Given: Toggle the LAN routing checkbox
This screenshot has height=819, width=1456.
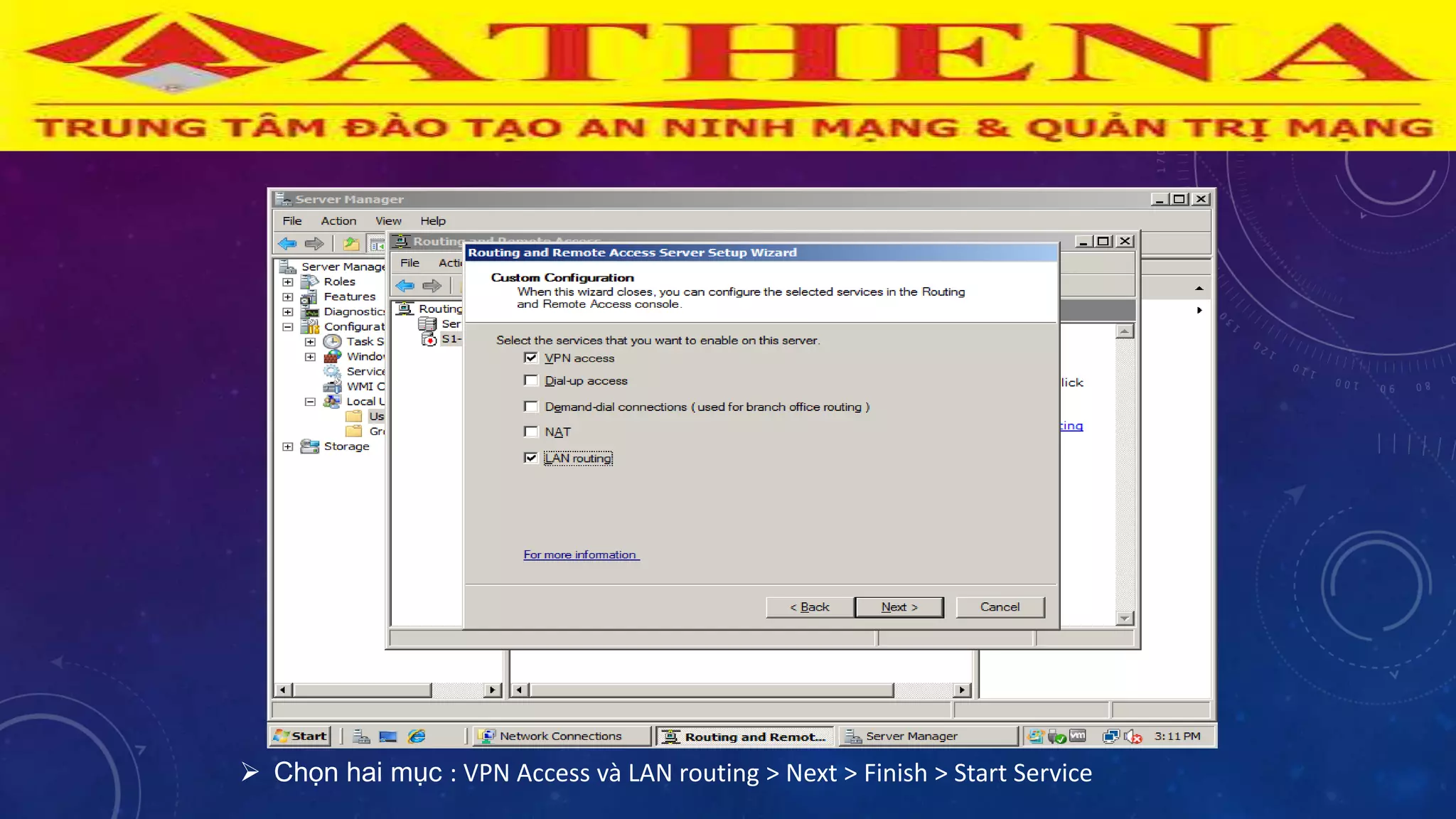Looking at the screenshot, I should tap(531, 458).
